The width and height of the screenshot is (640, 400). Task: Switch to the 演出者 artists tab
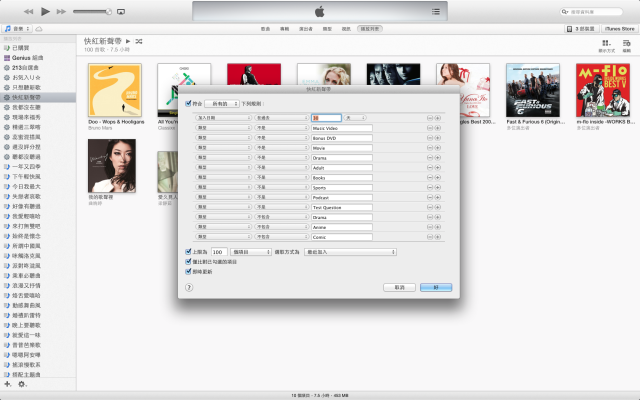(x=306, y=29)
